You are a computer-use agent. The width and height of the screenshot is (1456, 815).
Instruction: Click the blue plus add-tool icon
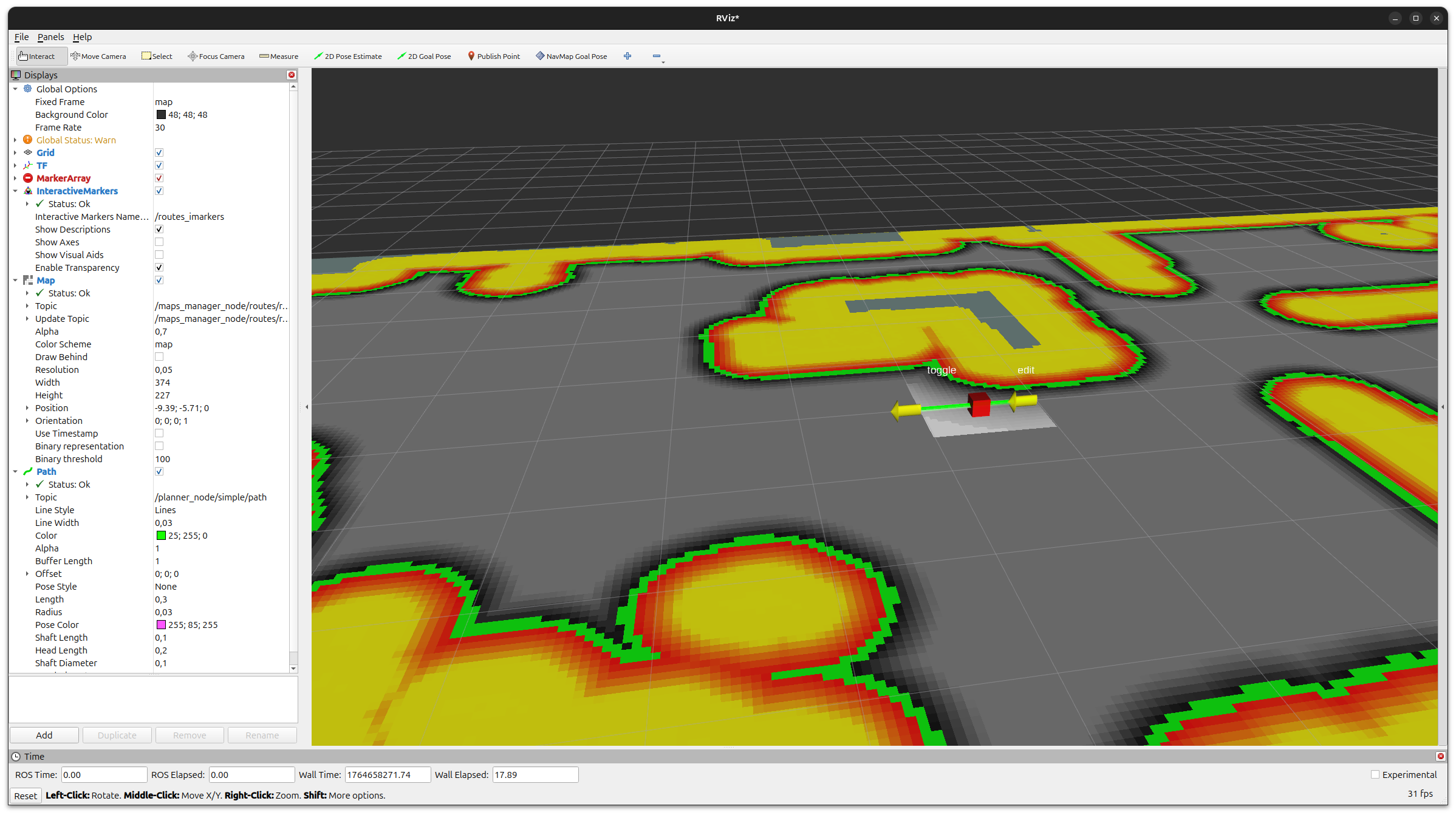627,56
